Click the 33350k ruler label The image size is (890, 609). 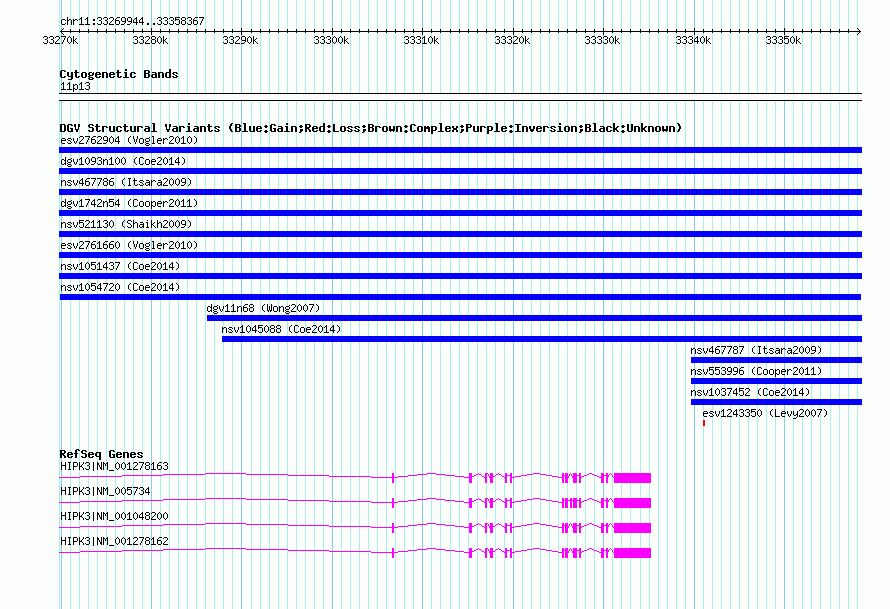[783, 40]
